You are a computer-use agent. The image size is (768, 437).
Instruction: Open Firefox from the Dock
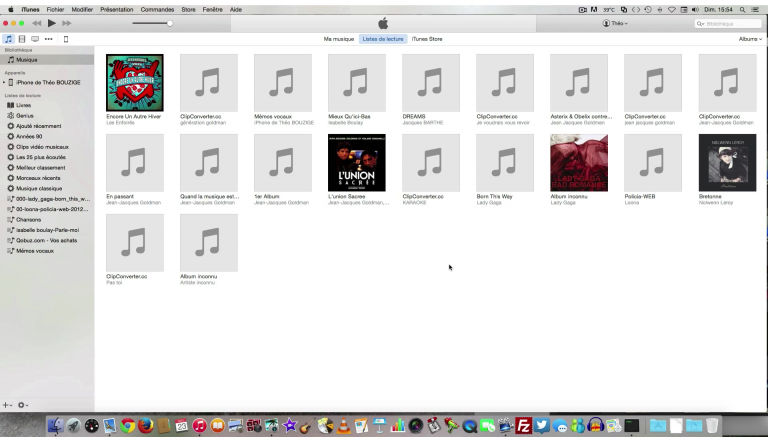click(x=145, y=425)
